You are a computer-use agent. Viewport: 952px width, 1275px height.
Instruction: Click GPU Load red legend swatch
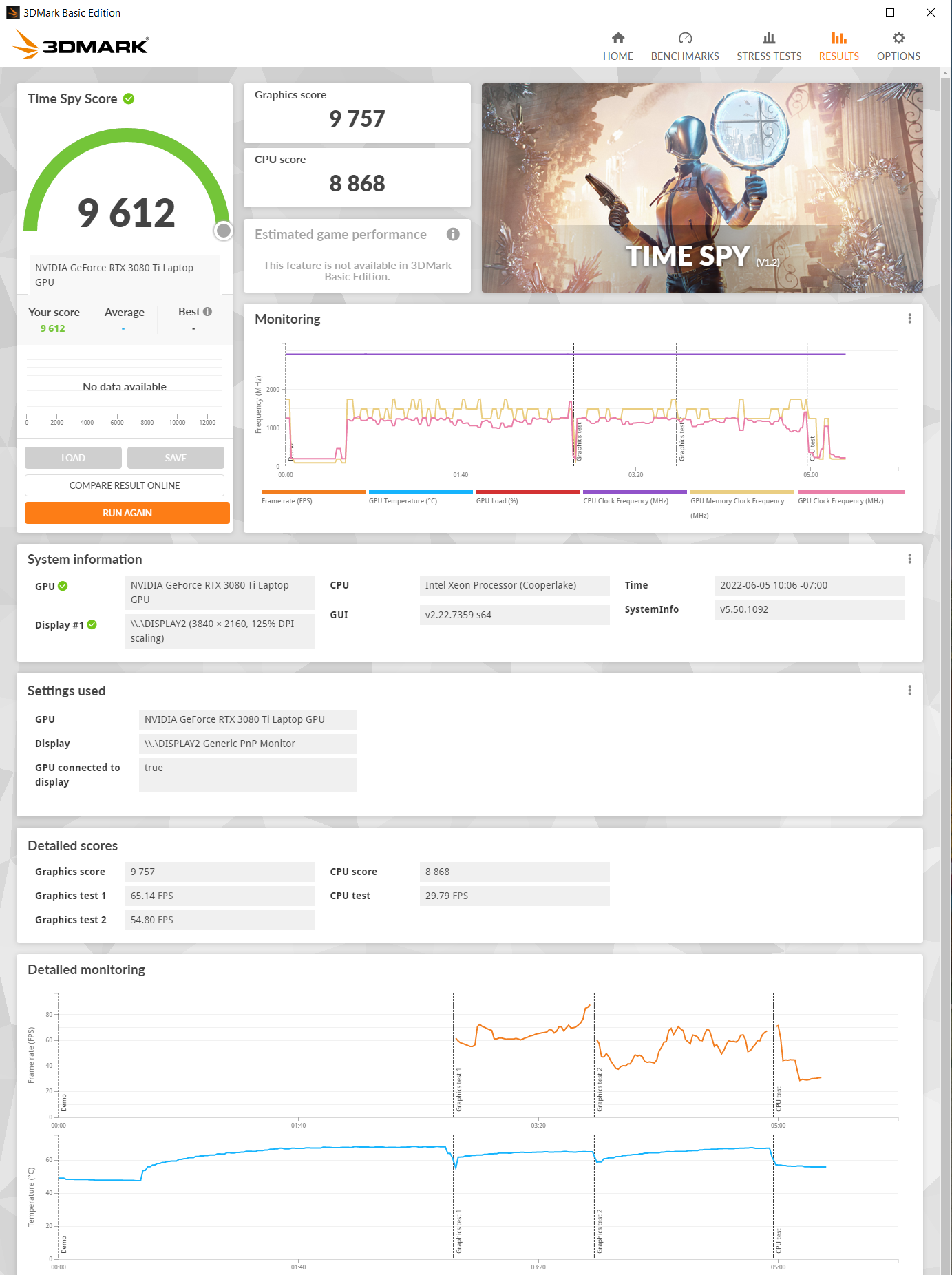point(527,492)
